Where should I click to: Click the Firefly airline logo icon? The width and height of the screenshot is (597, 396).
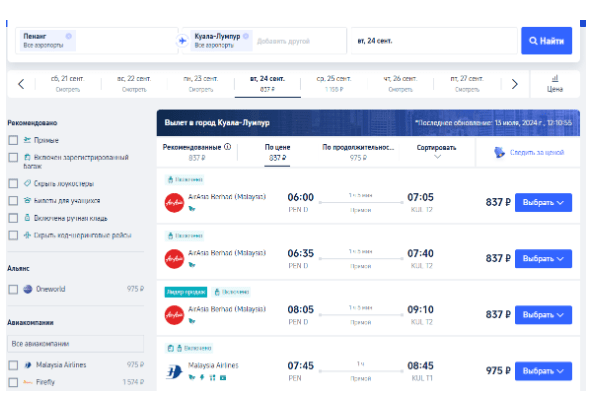27,382
